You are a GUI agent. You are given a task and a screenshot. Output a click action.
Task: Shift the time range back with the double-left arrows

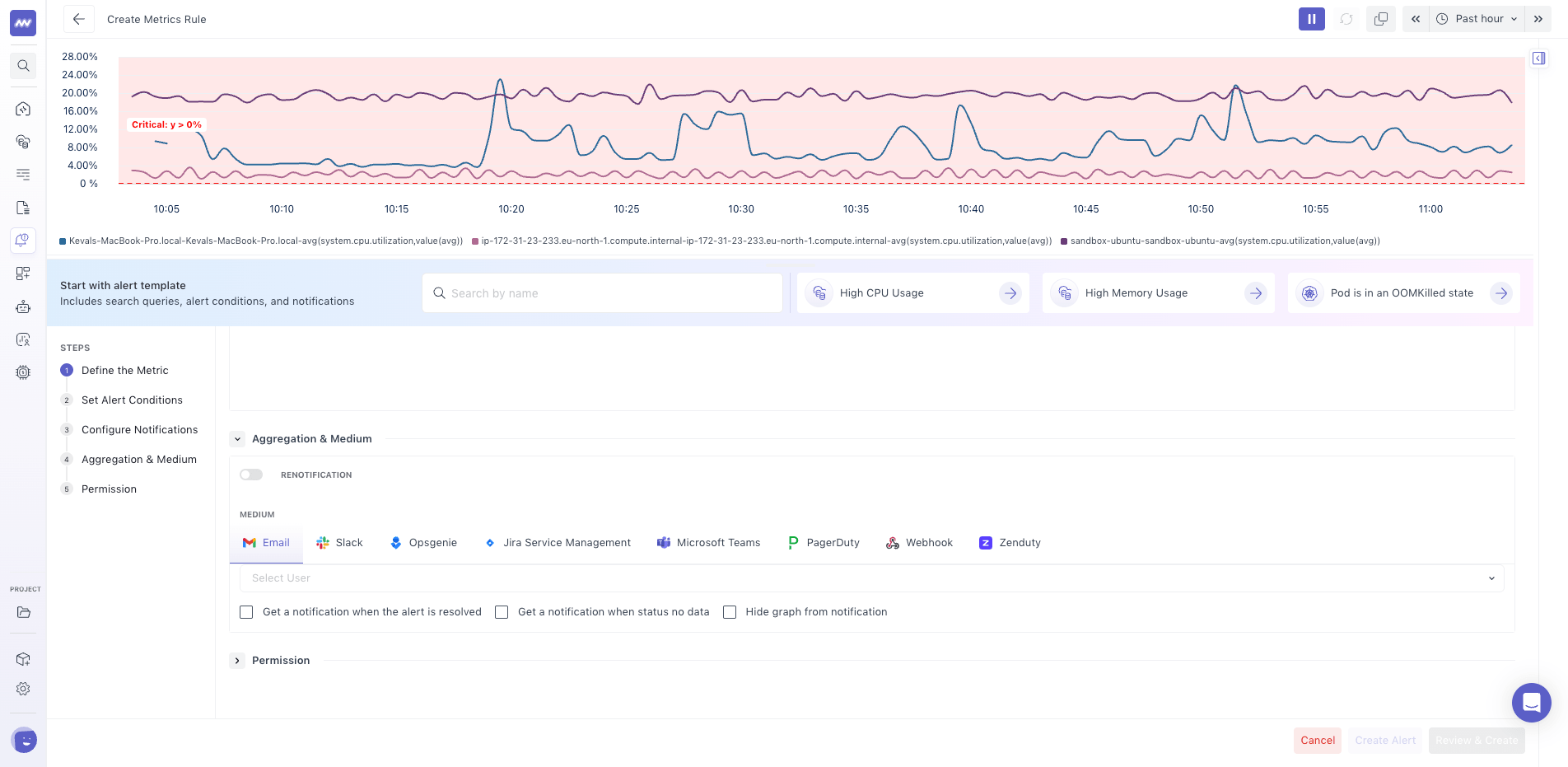tap(1416, 19)
